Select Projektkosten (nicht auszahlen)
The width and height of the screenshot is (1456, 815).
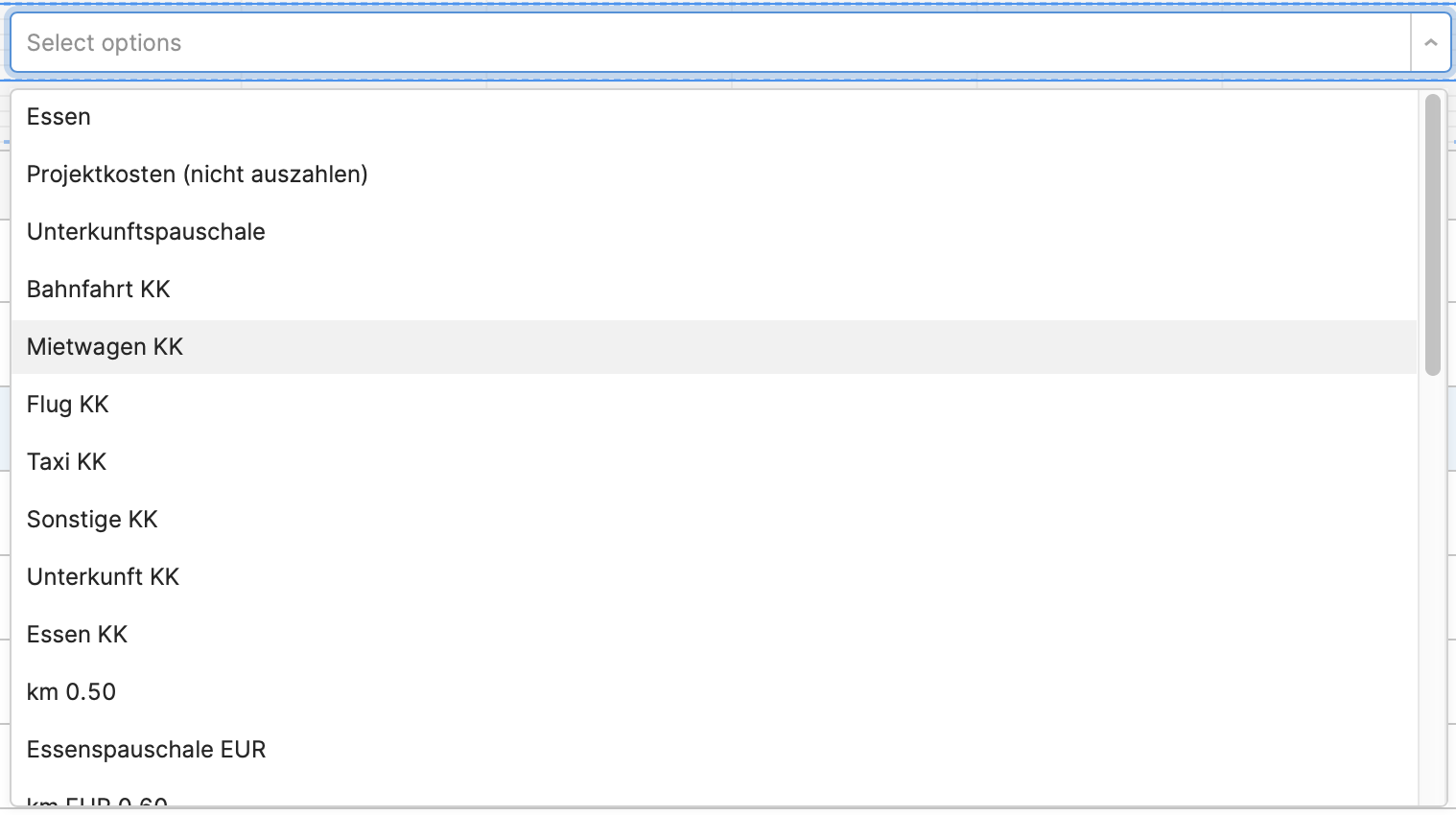tap(714, 175)
